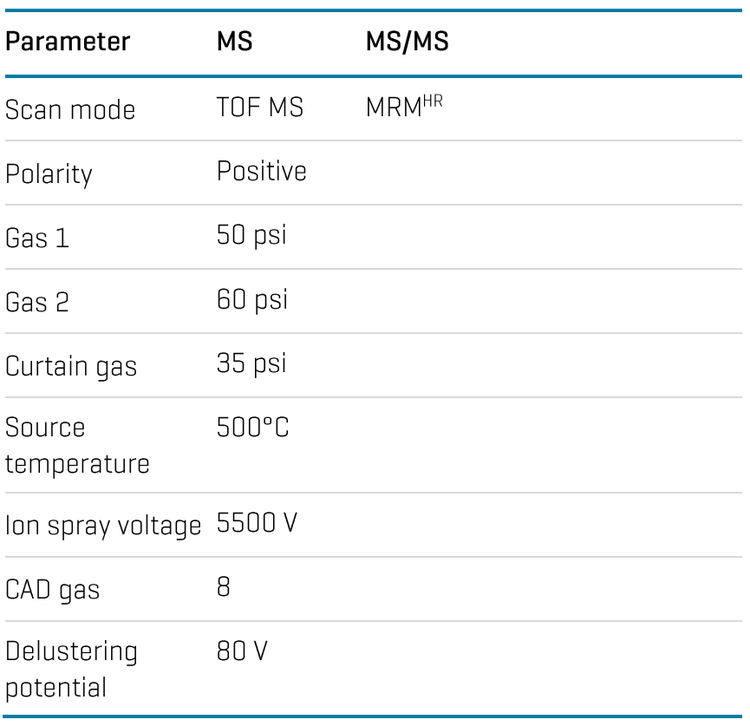Select the TOF MS value
Image resolution: width=750 pixels, height=726 pixels.
pos(260,107)
